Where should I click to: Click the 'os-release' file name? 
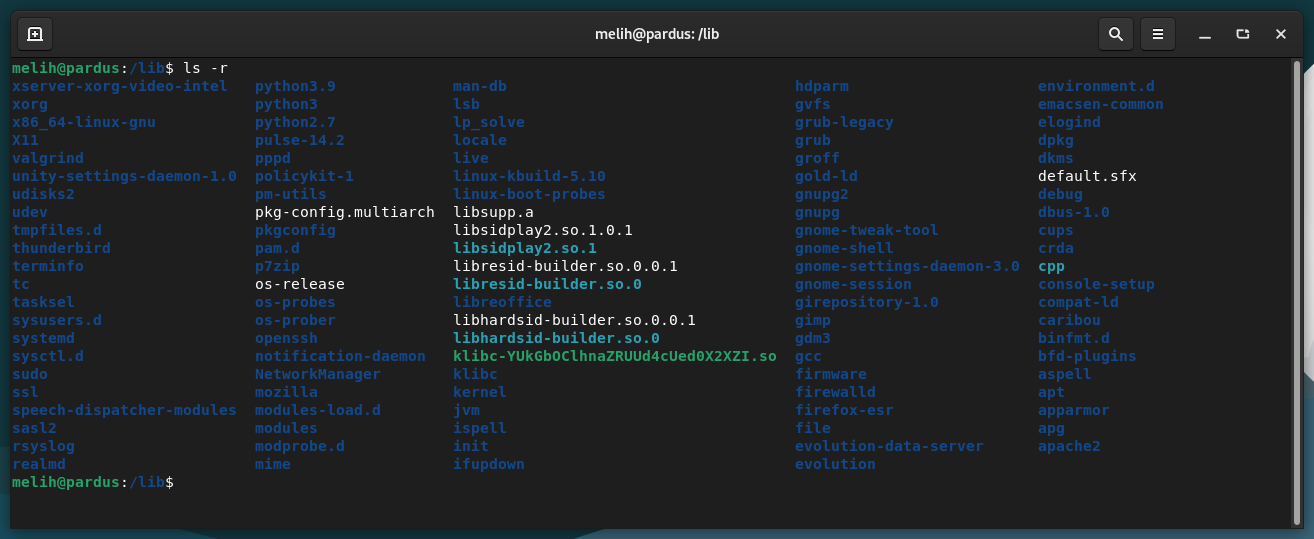click(300, 284)
